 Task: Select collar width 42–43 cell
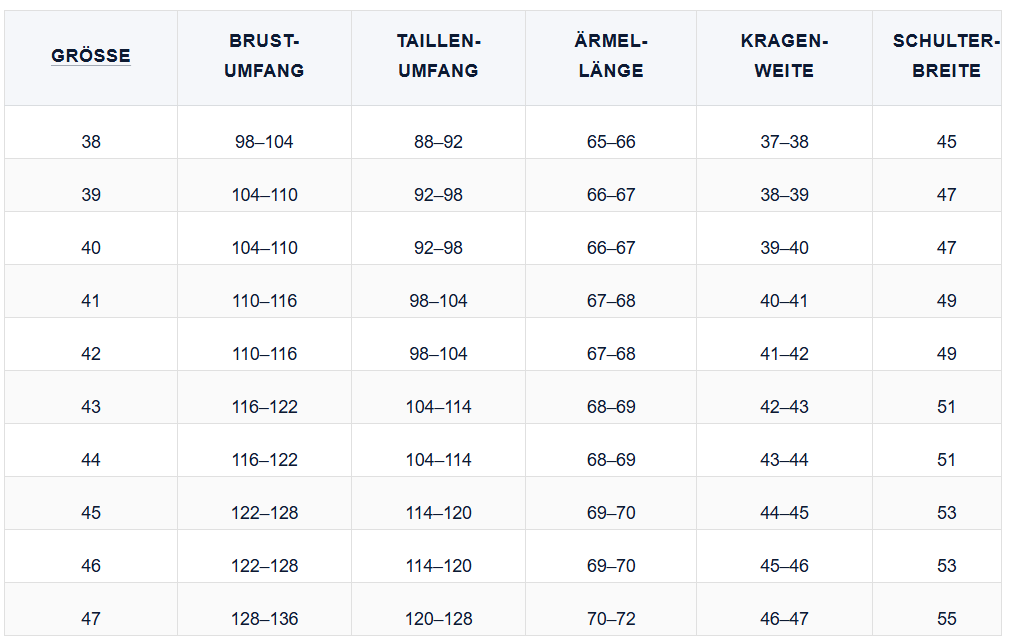coord(784,407)
